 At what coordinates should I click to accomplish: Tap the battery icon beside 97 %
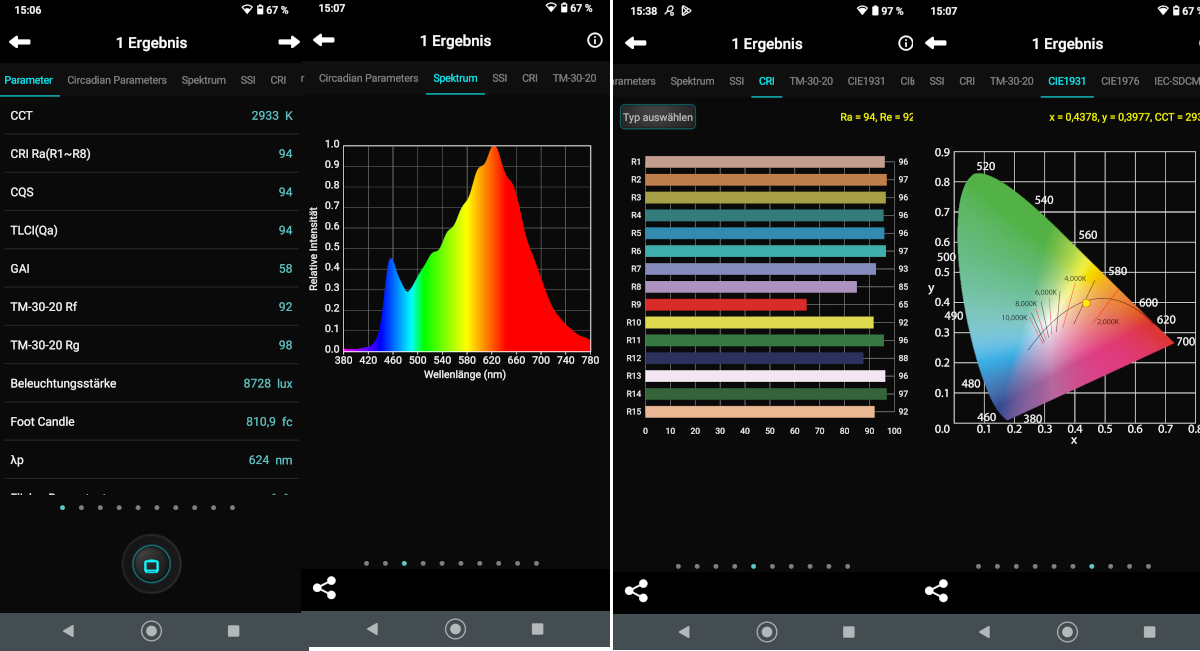875,10
